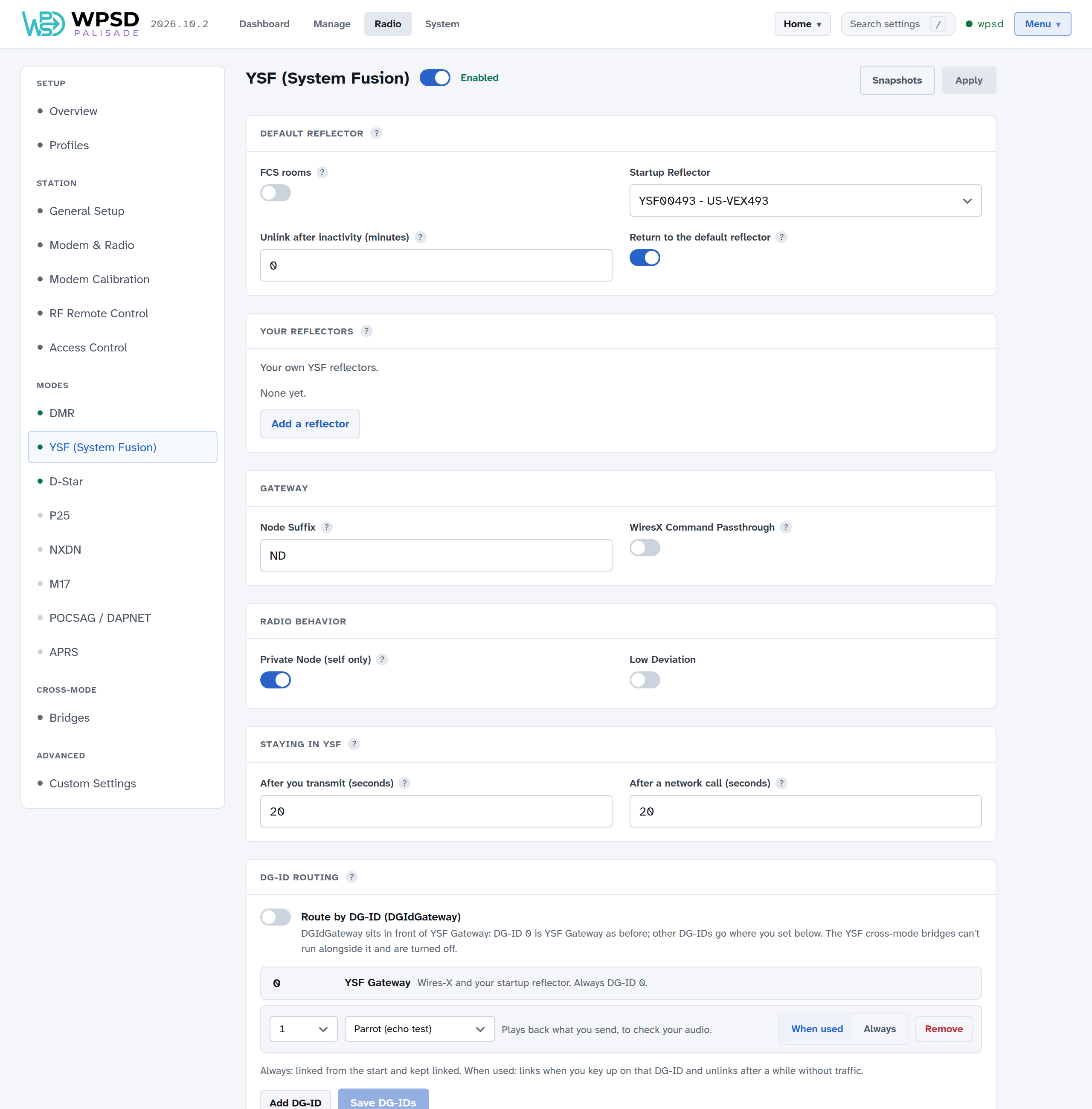
Task: Remove the Parrot DG-ID row
Action: [943, 1029]
